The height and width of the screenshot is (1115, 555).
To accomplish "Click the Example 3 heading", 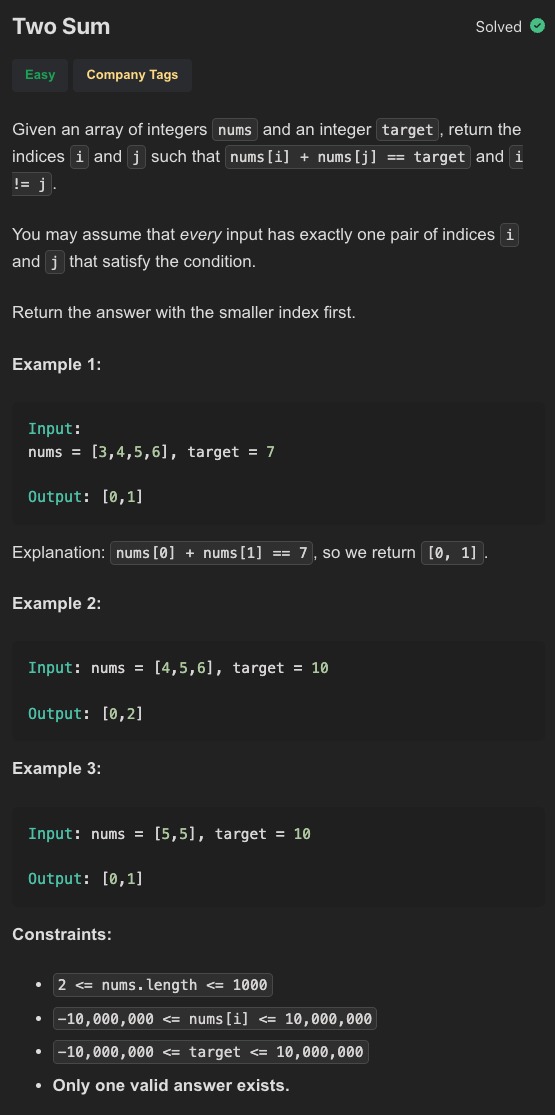I will 57,769.
